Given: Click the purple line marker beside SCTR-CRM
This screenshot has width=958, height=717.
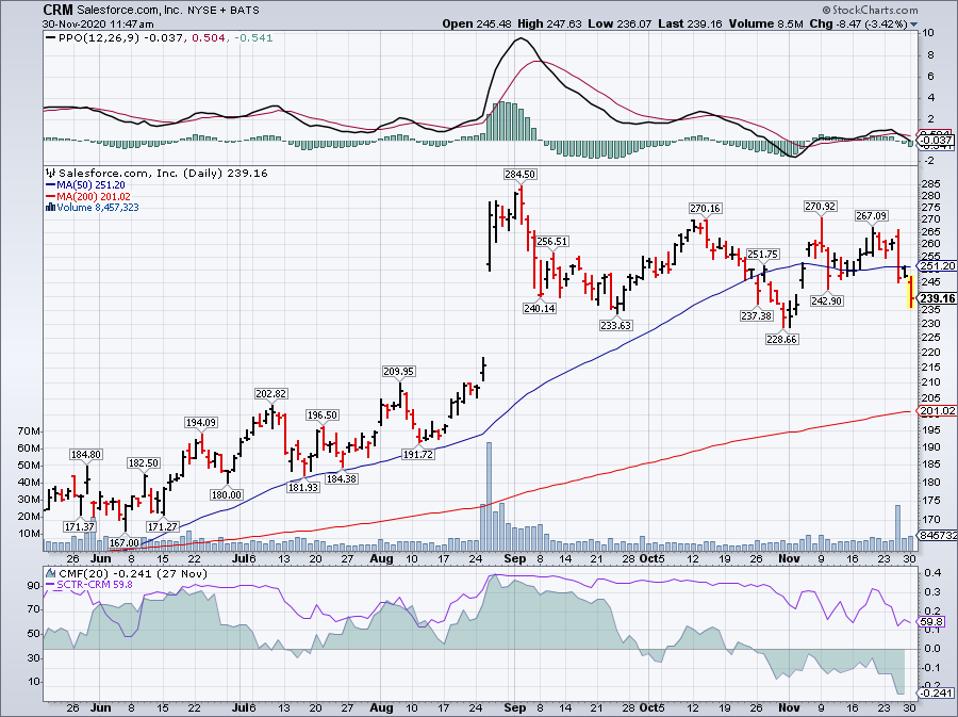Looking at the screenshot, I should click(50, 585).
